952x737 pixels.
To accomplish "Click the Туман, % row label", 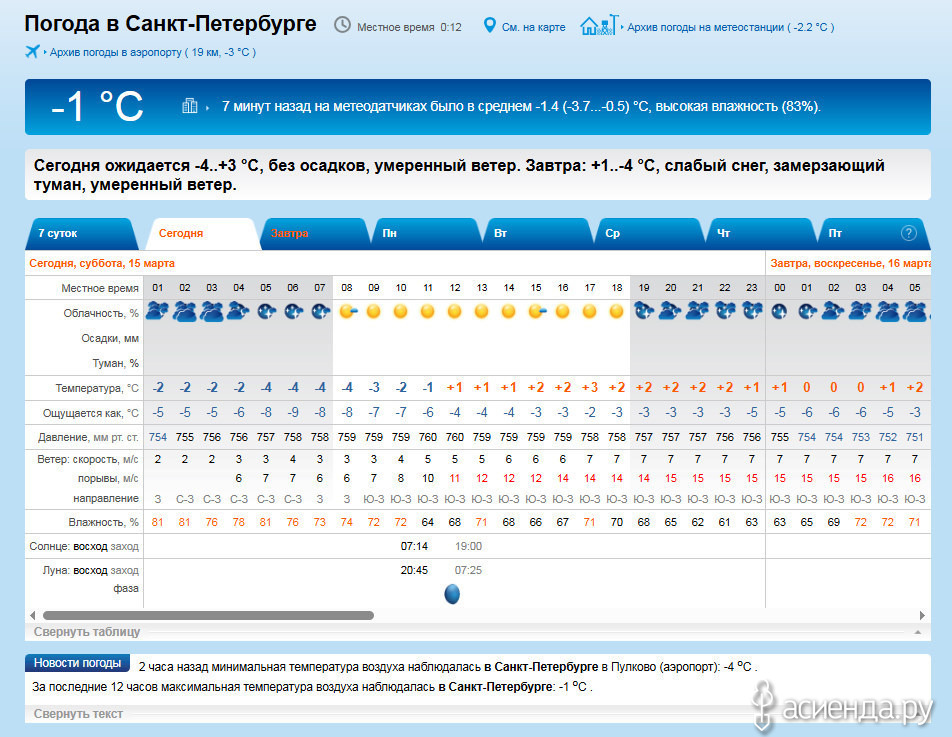I will pyautogui.click(x=115, y=363).
